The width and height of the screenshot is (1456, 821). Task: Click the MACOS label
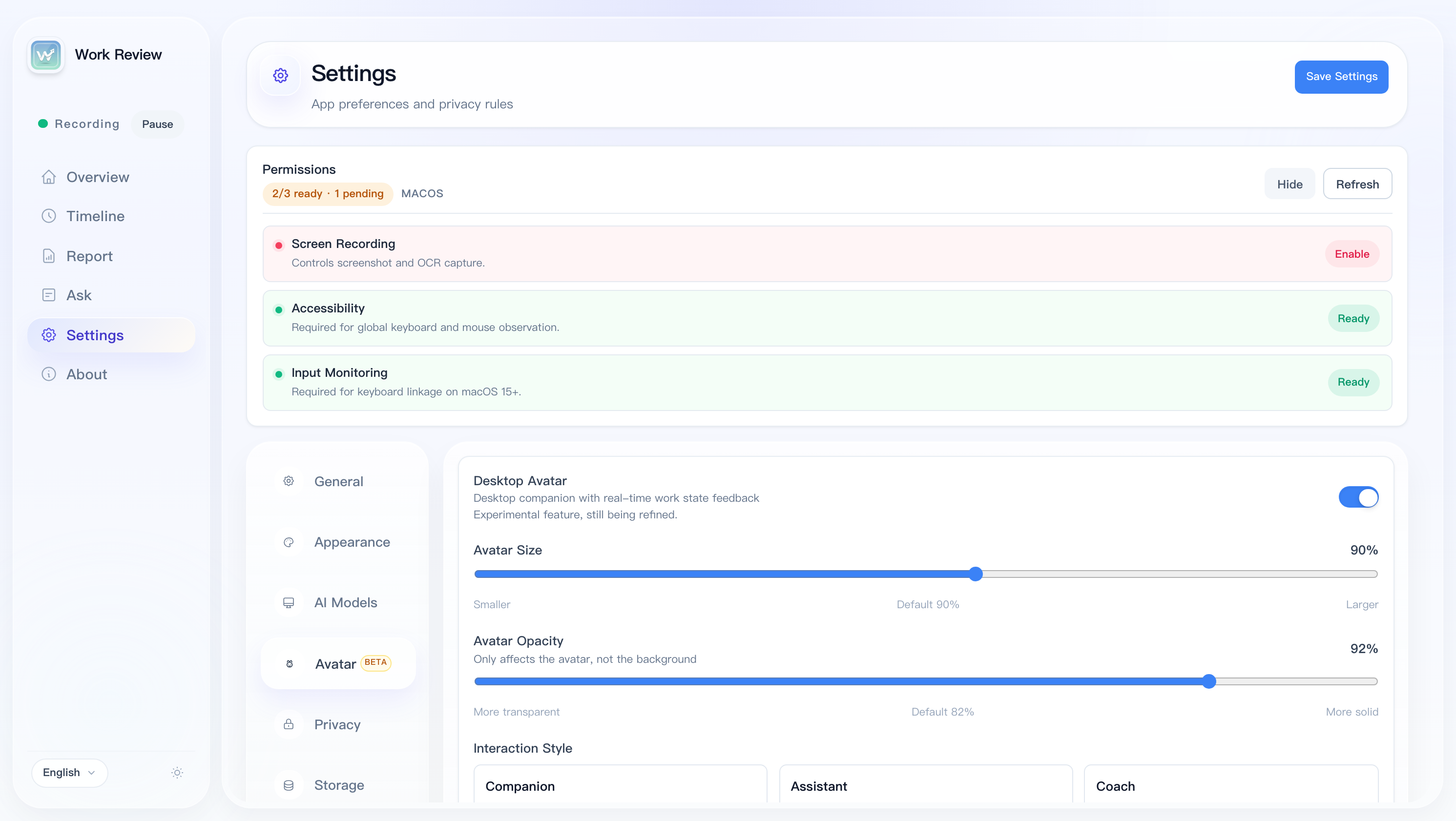click(x=422, y=194)
